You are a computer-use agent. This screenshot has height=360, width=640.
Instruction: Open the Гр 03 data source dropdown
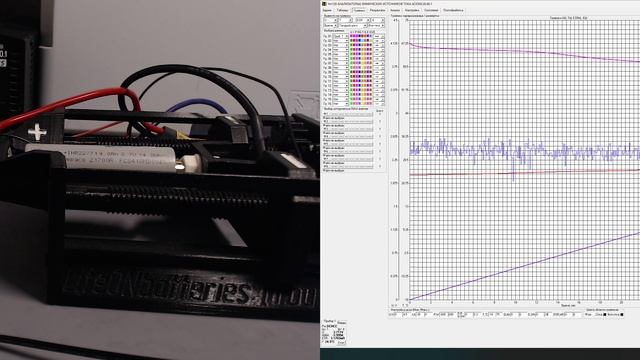point(340,45)
